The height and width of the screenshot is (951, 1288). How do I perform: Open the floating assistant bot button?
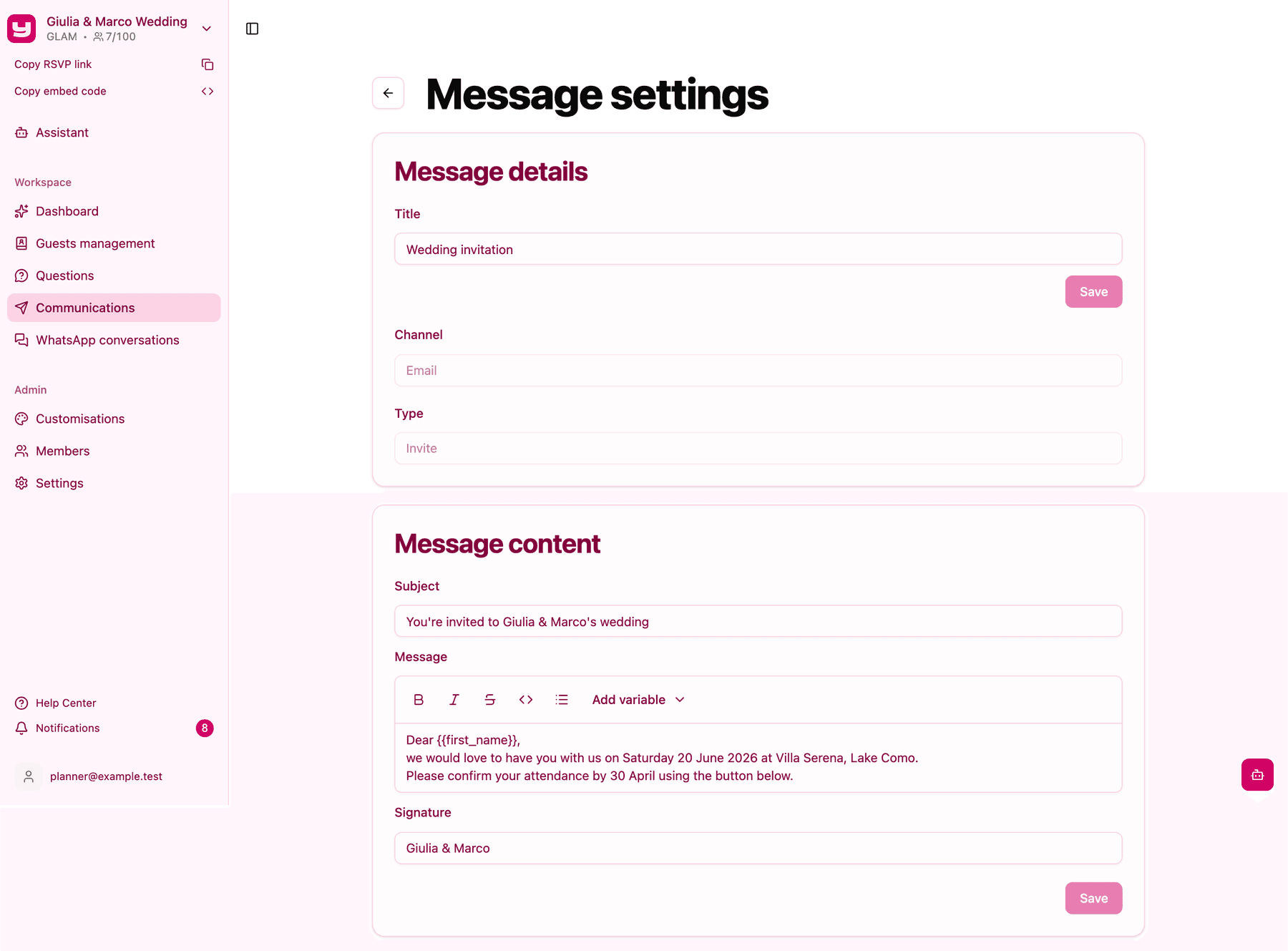point(1257,775)
